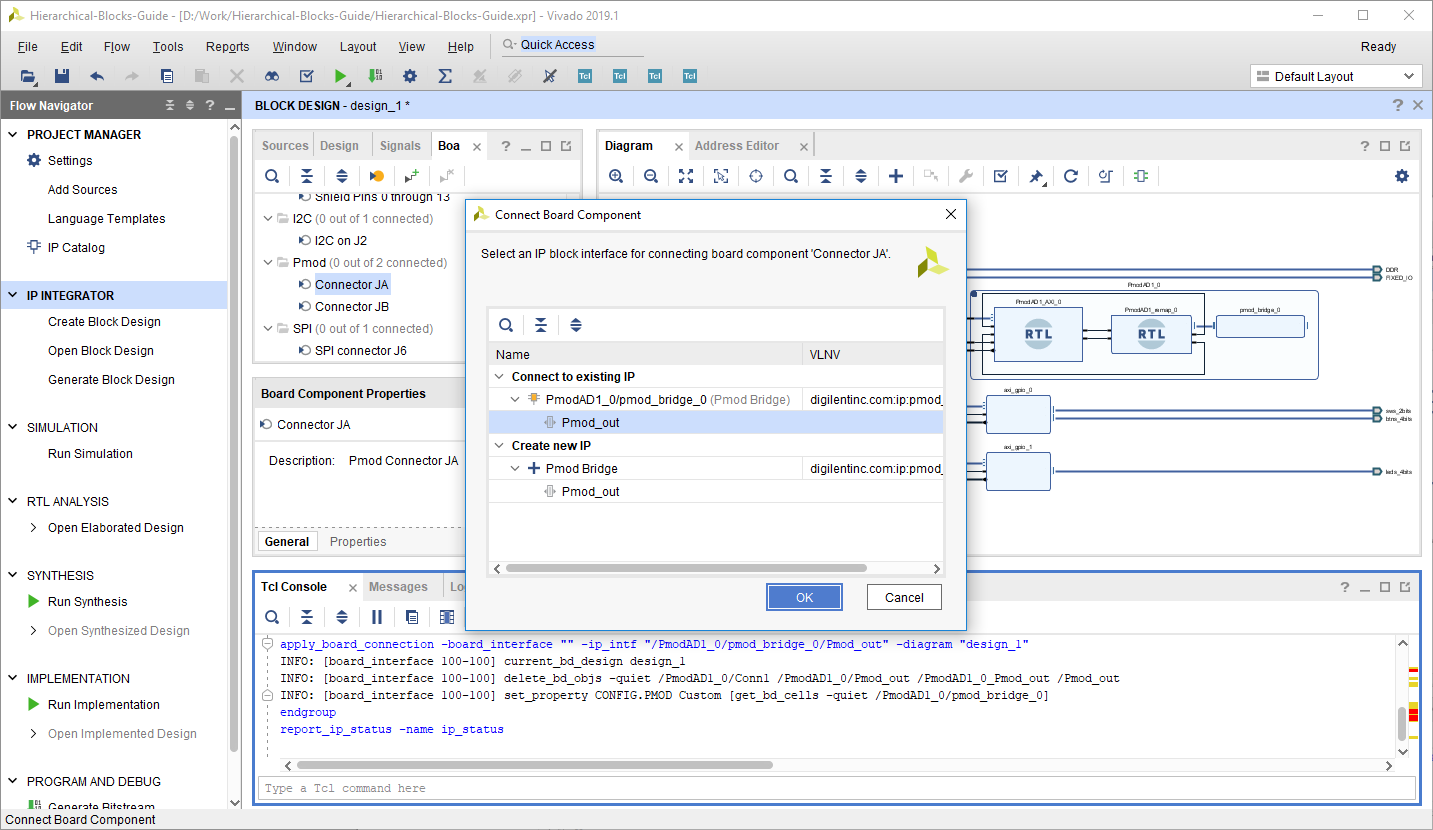Select Connector JB in Board panel
The image size is (1433, 830).
[x=352, y=307]
